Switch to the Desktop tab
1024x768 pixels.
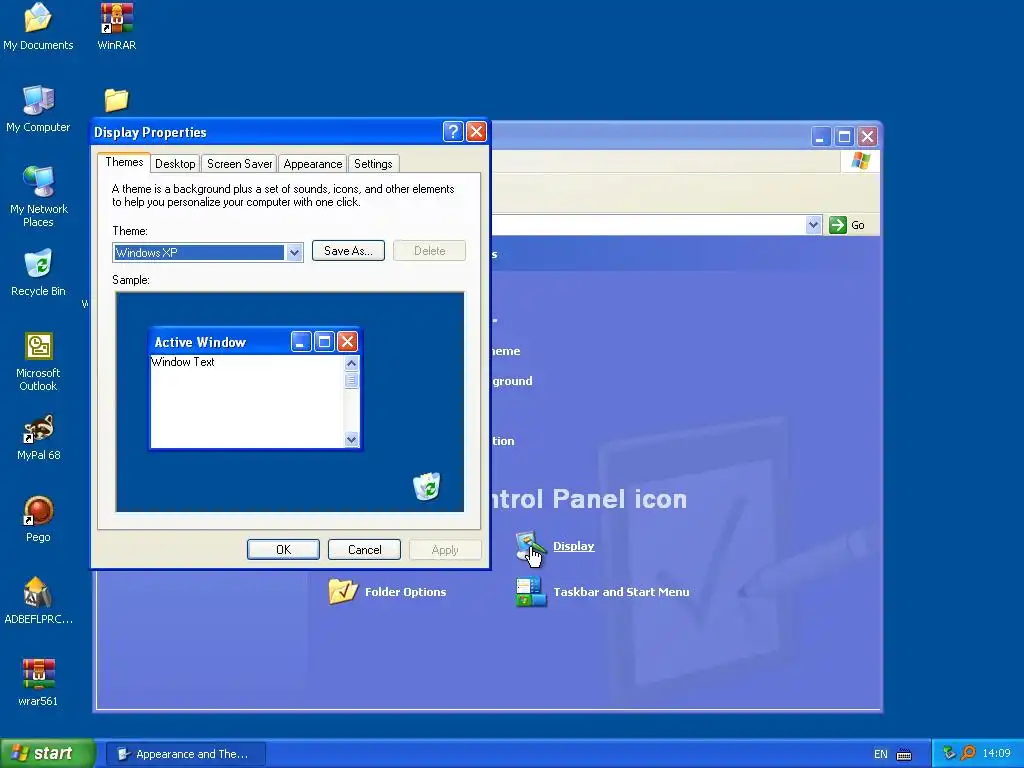(x=175, y=164)
